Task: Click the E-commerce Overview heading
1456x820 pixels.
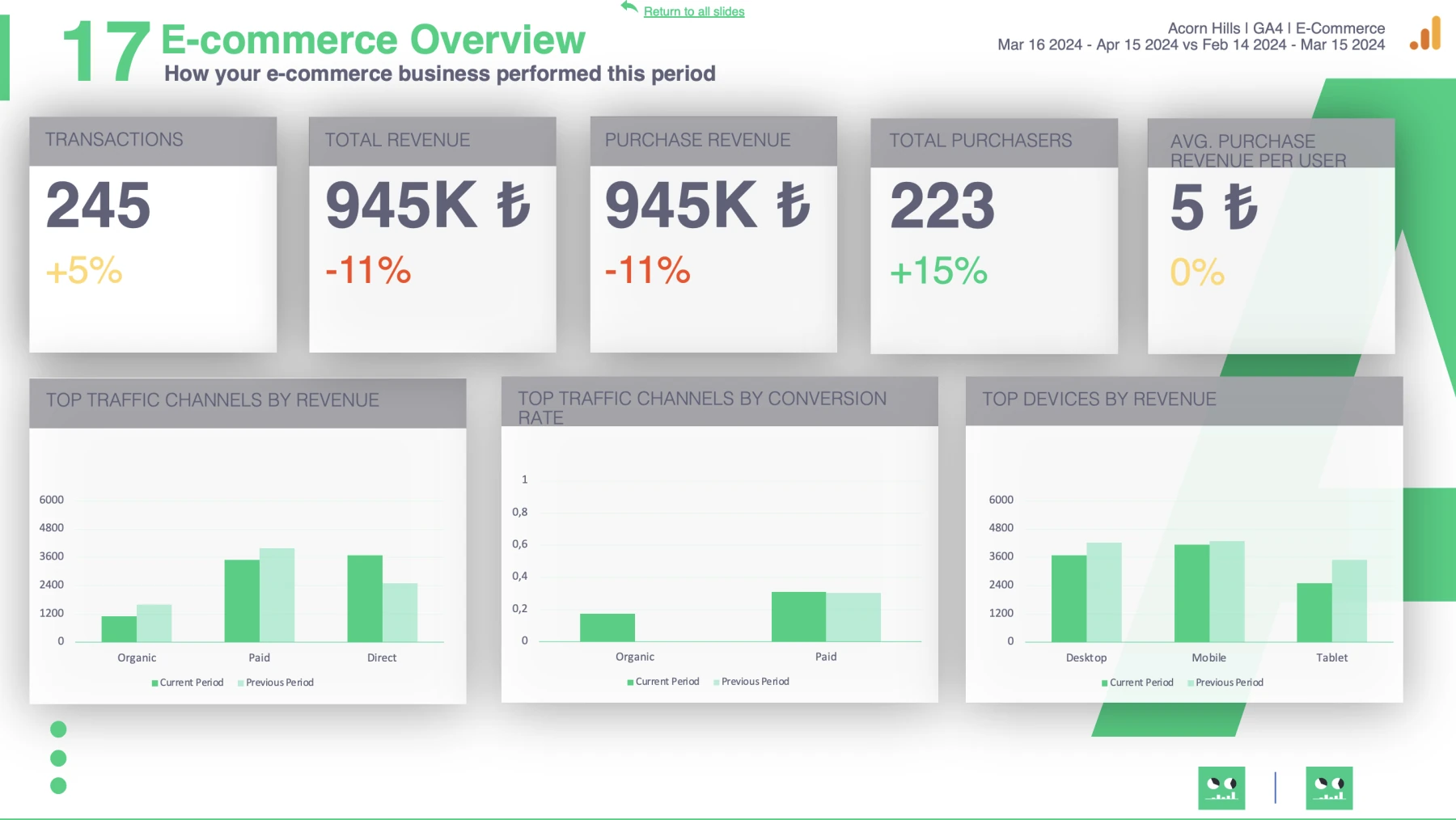Action: (x=373, y=39)
